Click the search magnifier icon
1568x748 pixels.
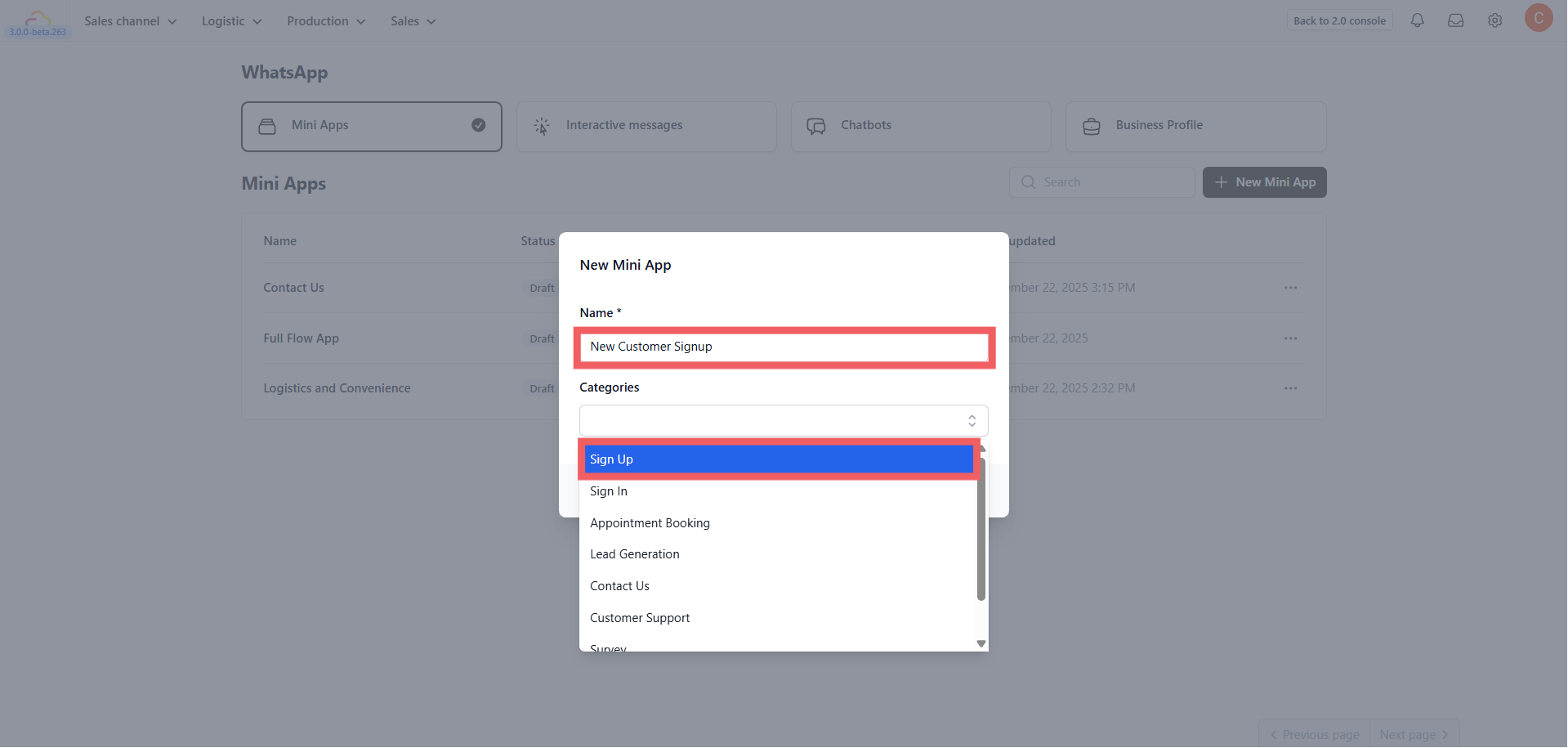pyautogui.click(x=1028, y=182)
